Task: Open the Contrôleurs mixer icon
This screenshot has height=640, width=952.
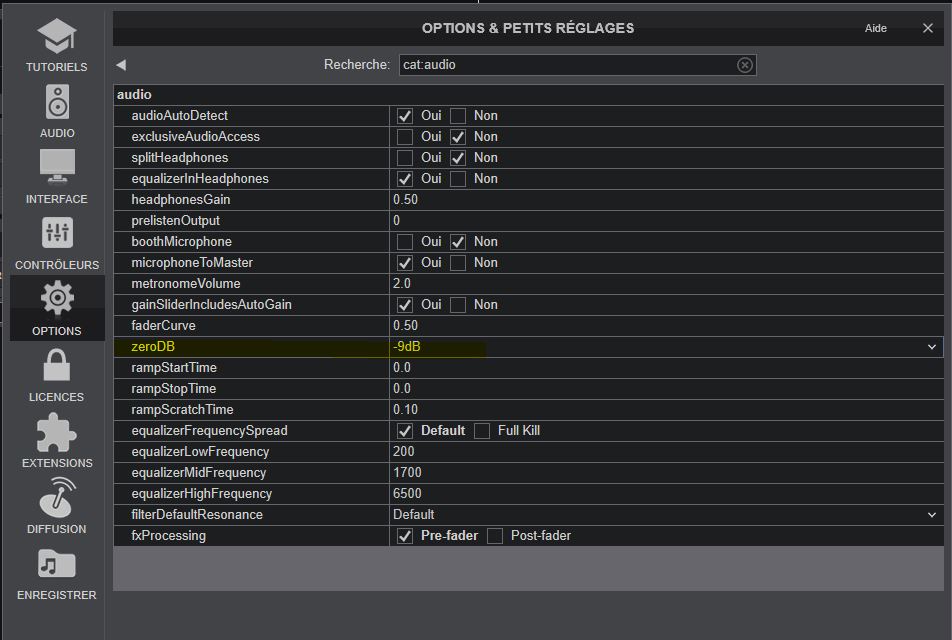Action: click(x=57, y=233)
